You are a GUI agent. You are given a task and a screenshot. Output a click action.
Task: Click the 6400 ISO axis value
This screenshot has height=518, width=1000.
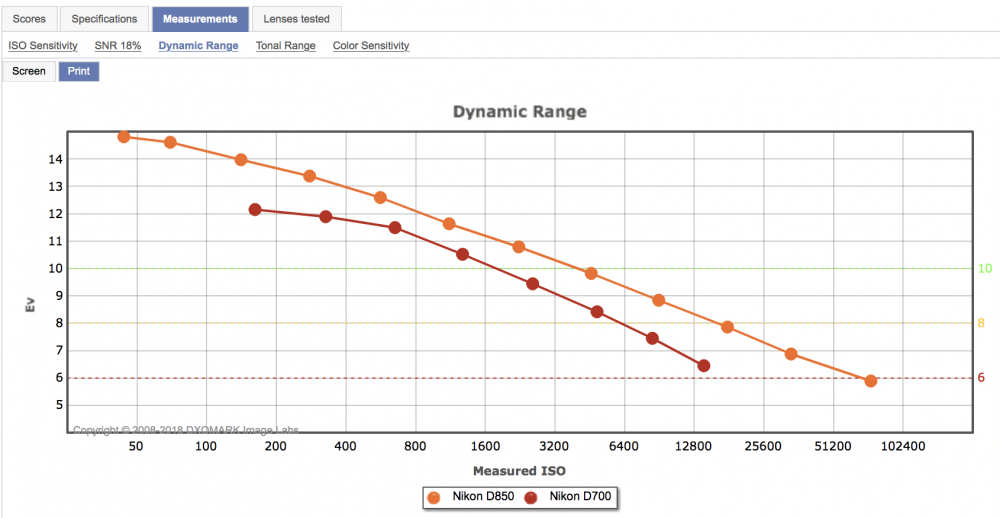(624, 447)
